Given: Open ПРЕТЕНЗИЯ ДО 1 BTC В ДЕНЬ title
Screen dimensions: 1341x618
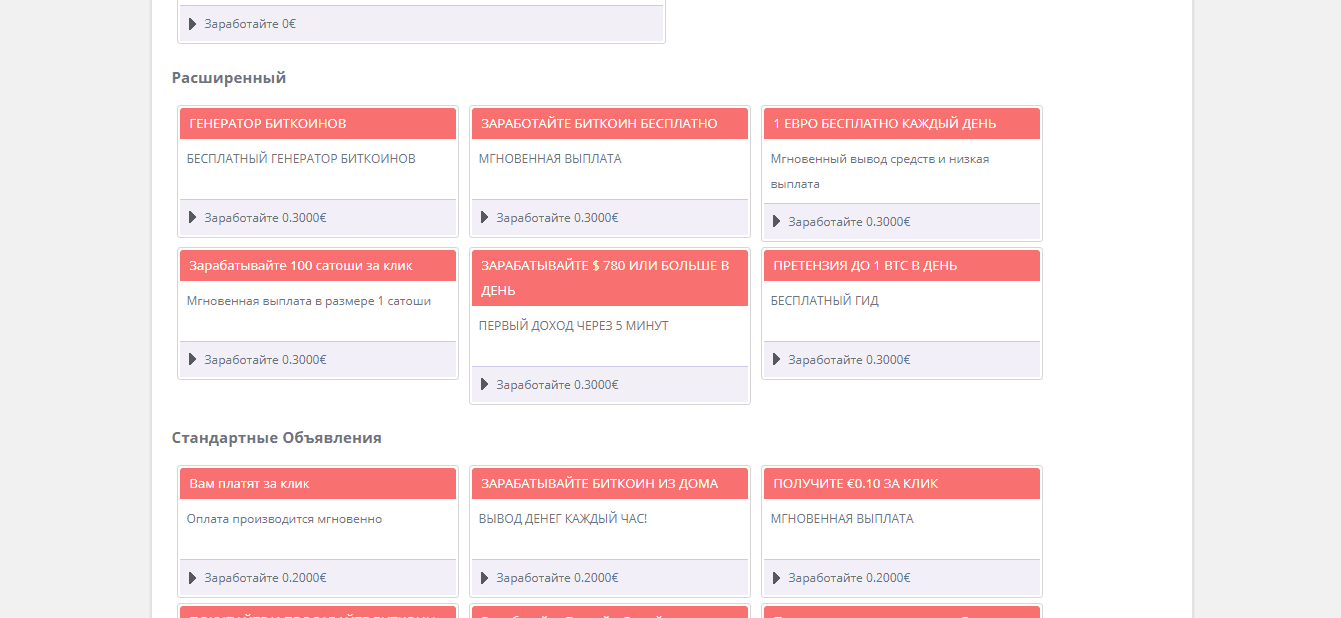Looking at the screenshot, I should point(865,266).
